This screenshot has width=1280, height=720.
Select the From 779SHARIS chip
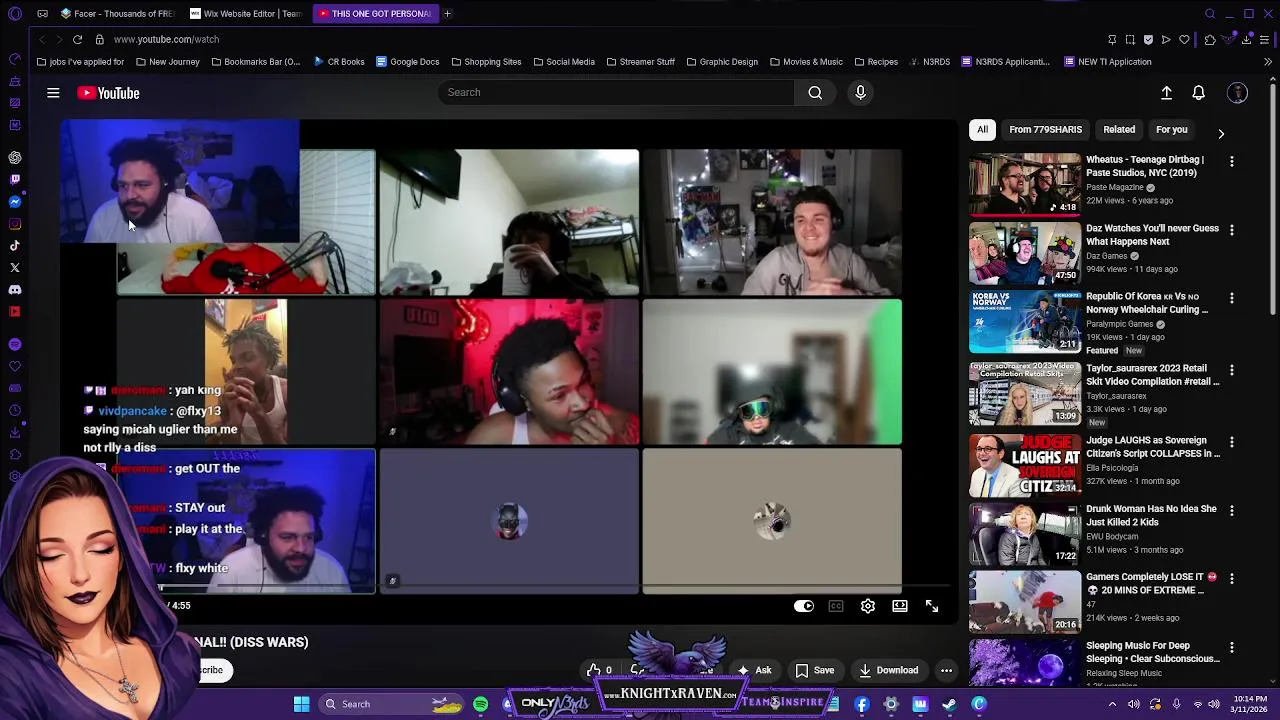tap(1045, 130)
